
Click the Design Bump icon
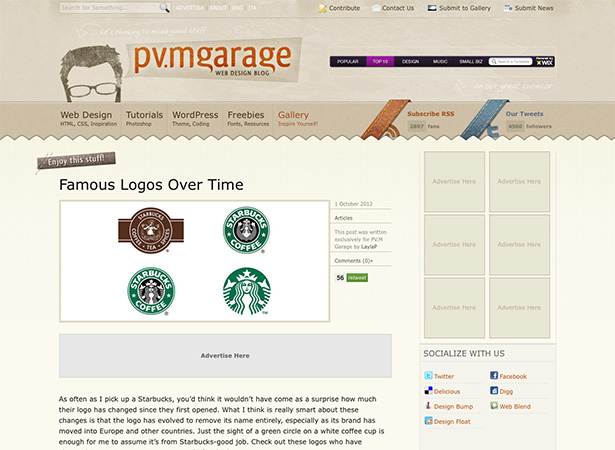tap(428, 406)
